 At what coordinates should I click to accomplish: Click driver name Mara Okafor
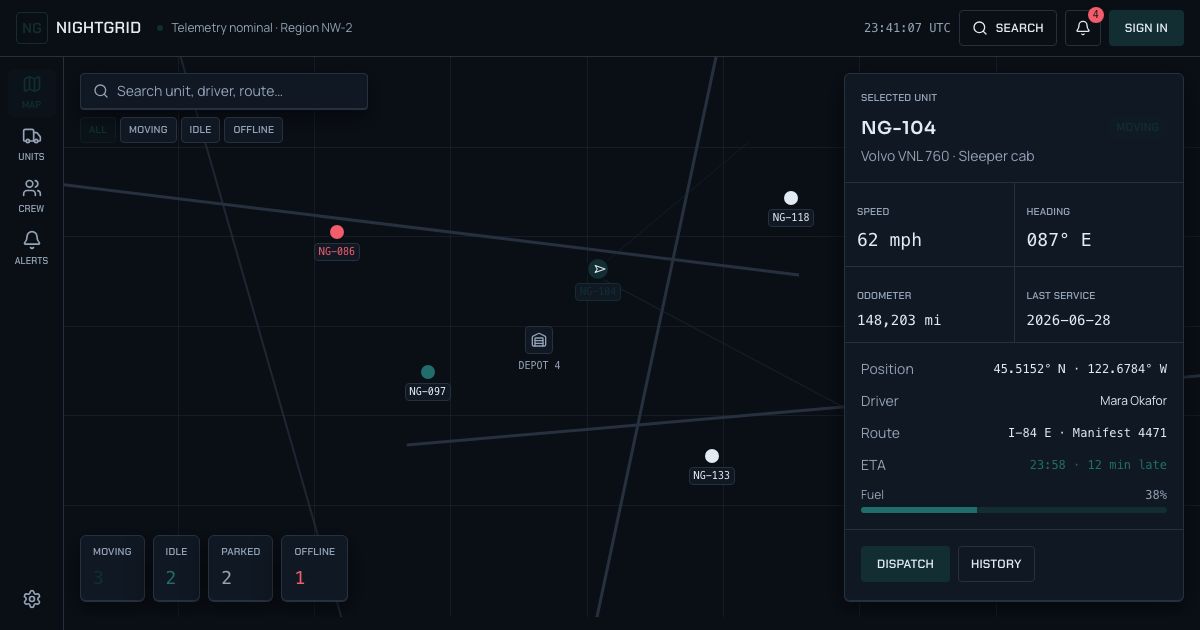[x=1133, y=401]
